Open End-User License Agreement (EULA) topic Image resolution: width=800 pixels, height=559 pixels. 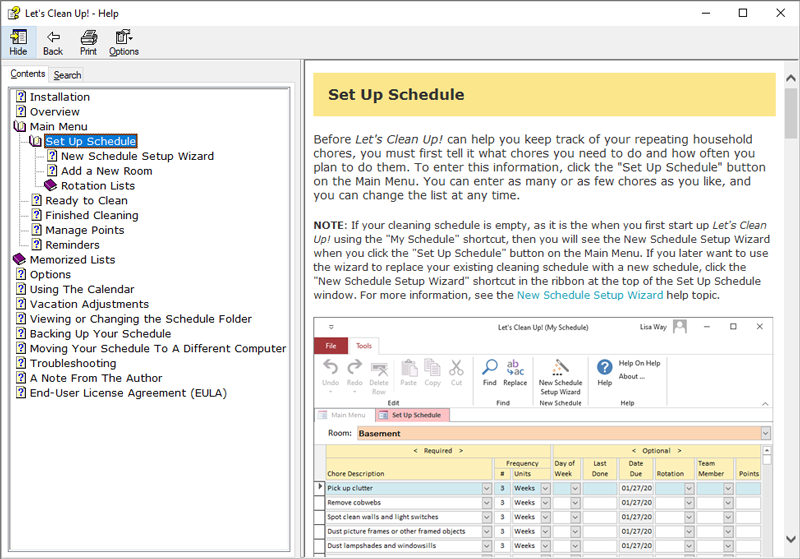pyautogui.click(x=129, y=393)
